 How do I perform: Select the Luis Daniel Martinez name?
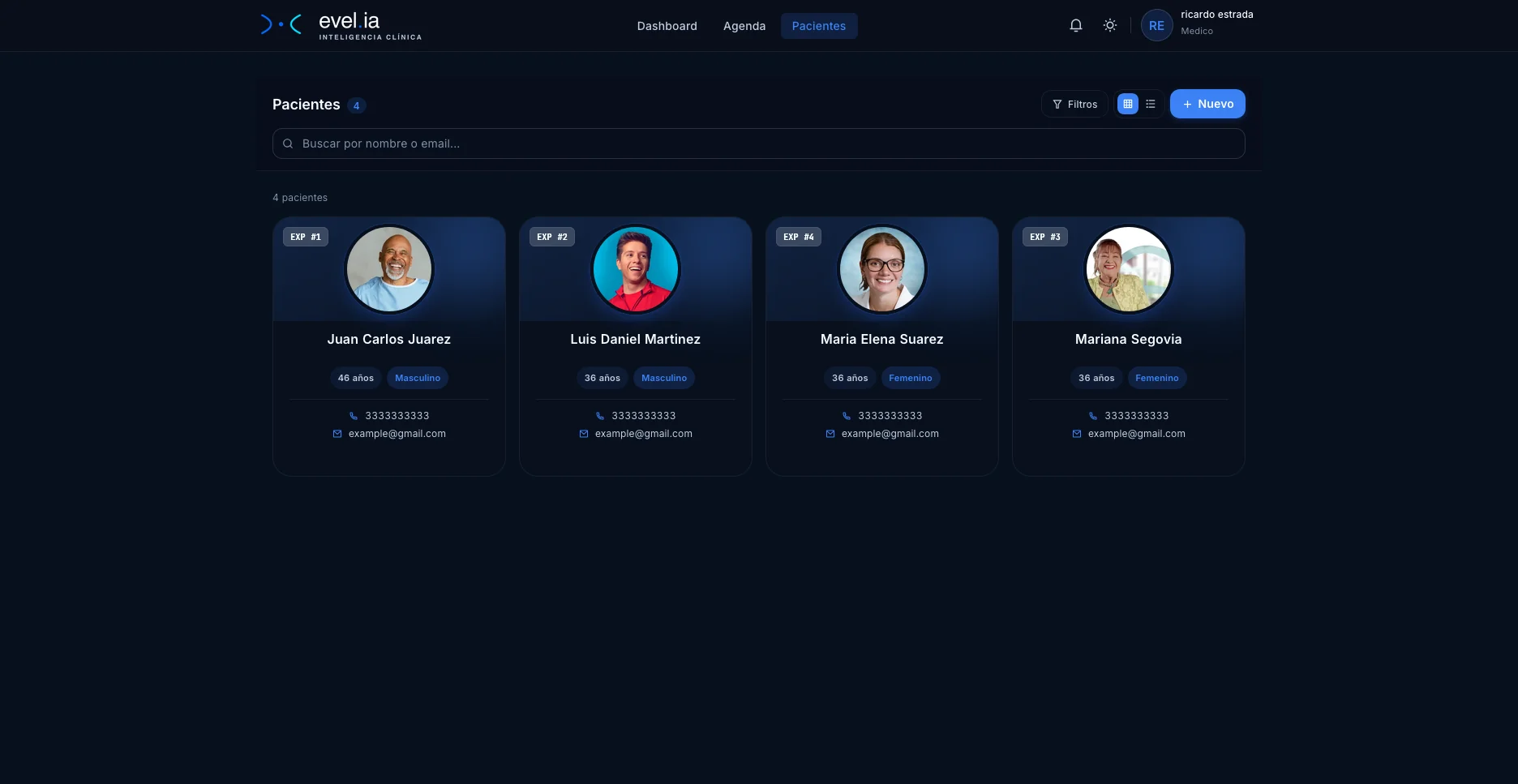pyautogui.click(x=636, y=339)
